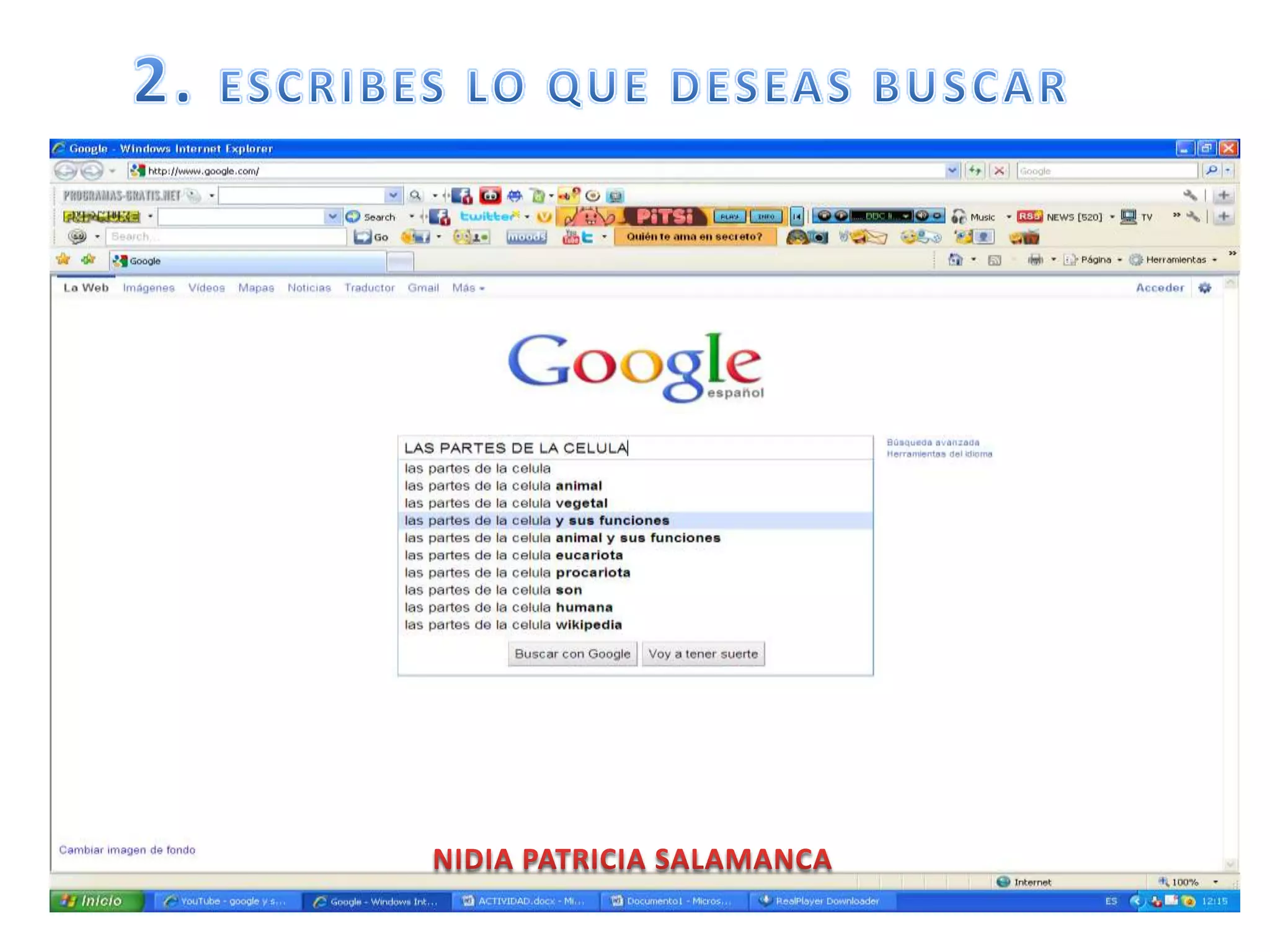Switch to ACTIVIDAD.docx taskbar window
This screenshot has width=1270, height=952.
[525, 901]
